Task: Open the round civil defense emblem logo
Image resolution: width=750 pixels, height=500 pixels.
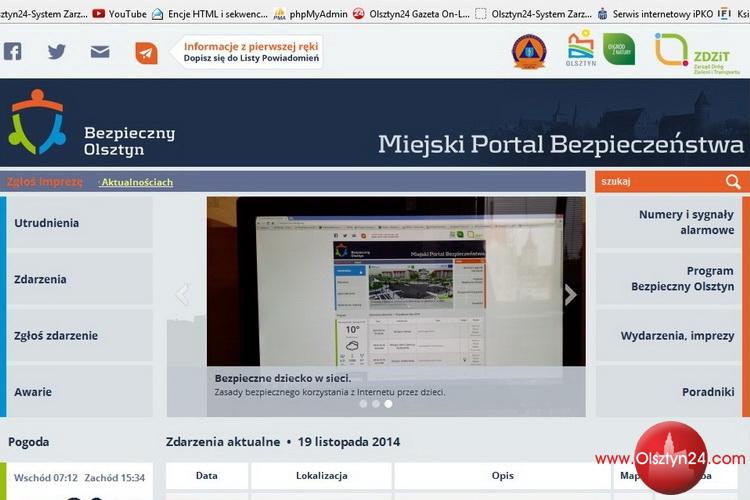Action: coord(529,51)
